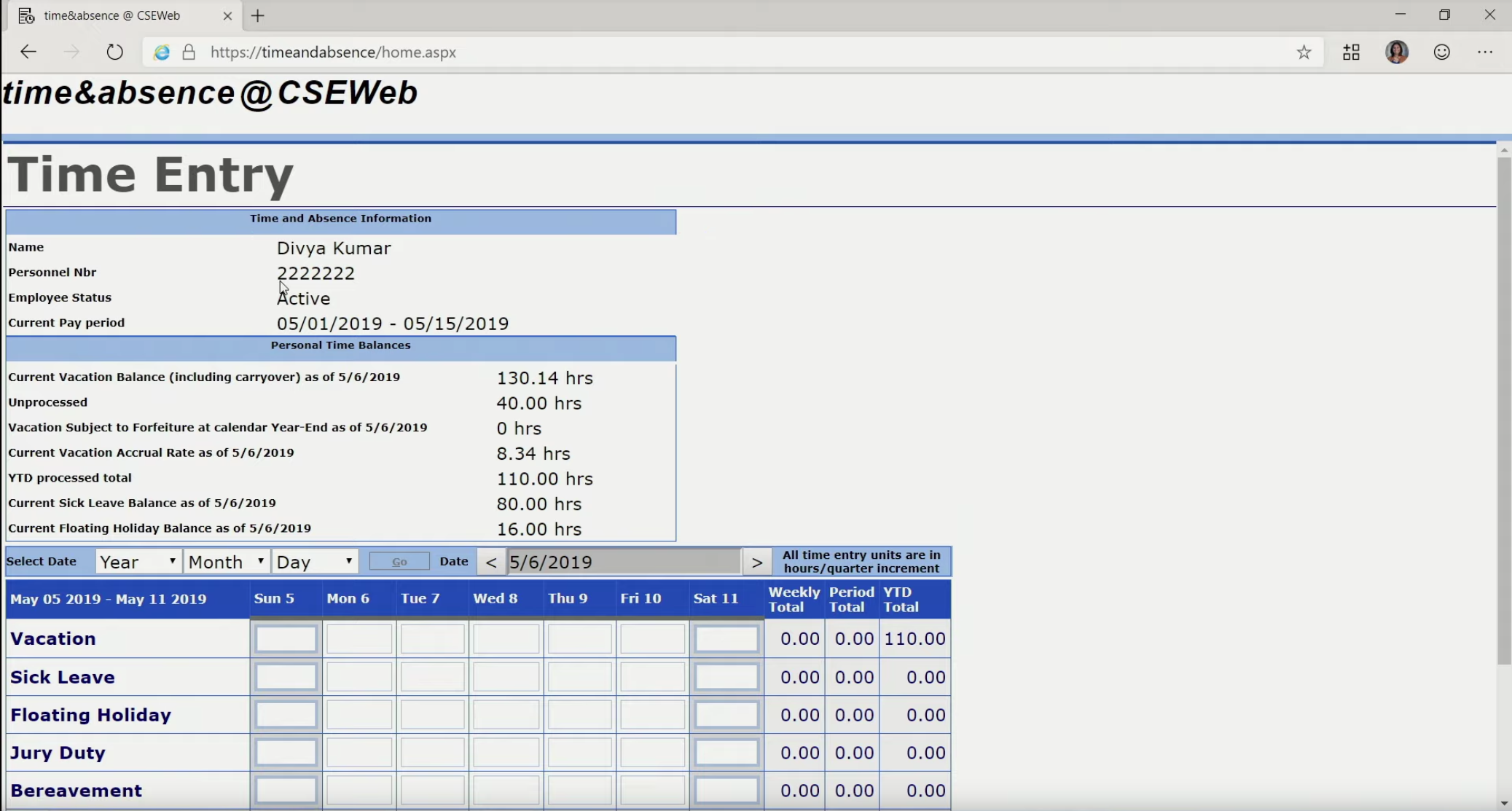This screenshot has height=811, width=1512.
Task: Reload the page with refresh icon
Action: (114, 52)
